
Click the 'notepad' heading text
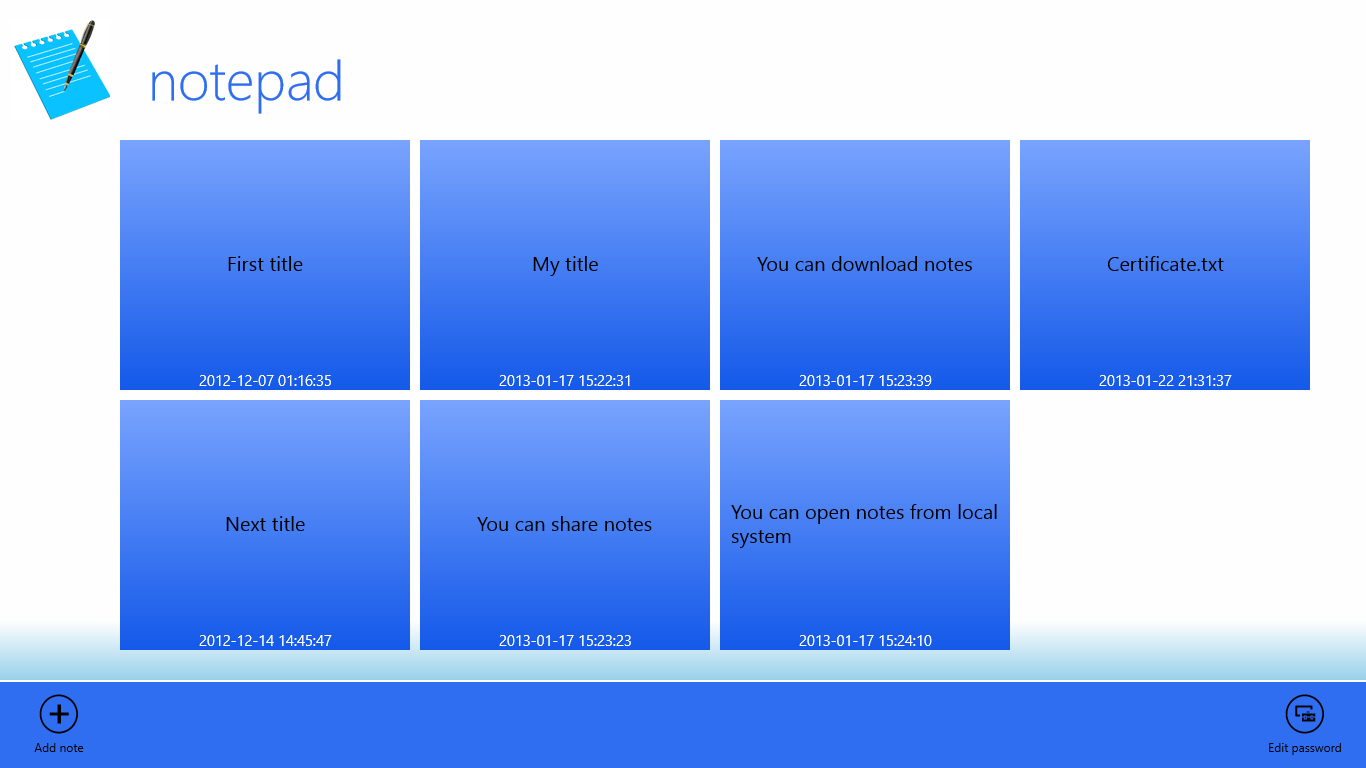click(x=246, y=82)
